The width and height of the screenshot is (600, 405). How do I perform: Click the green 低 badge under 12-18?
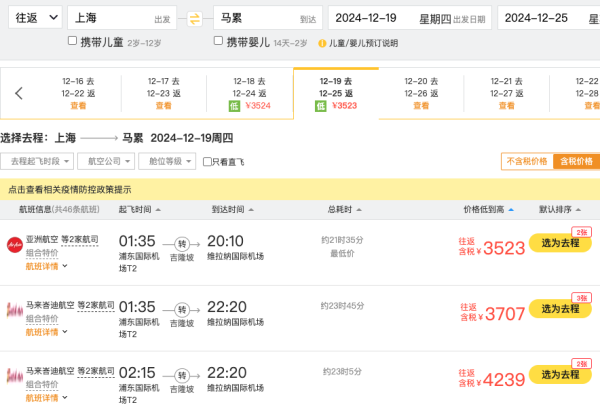234,106
